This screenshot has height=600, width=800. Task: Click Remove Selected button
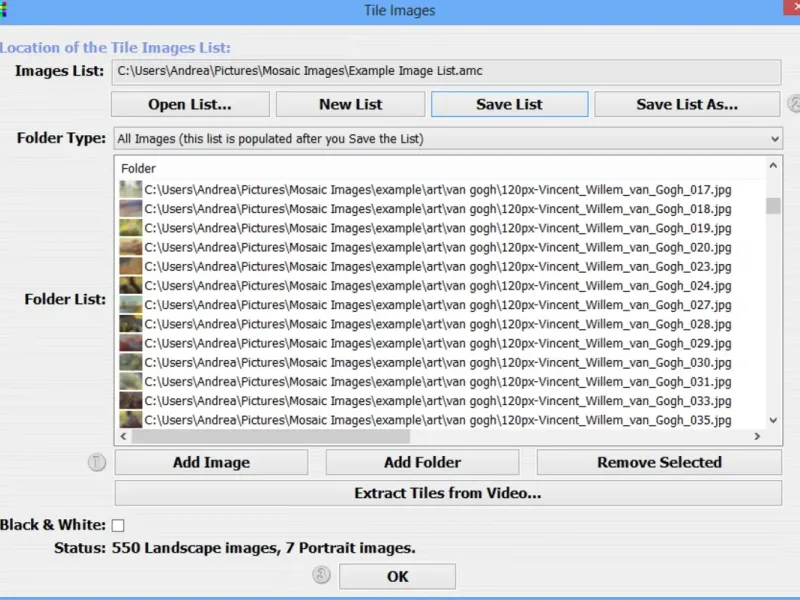[x=659, y=462]
